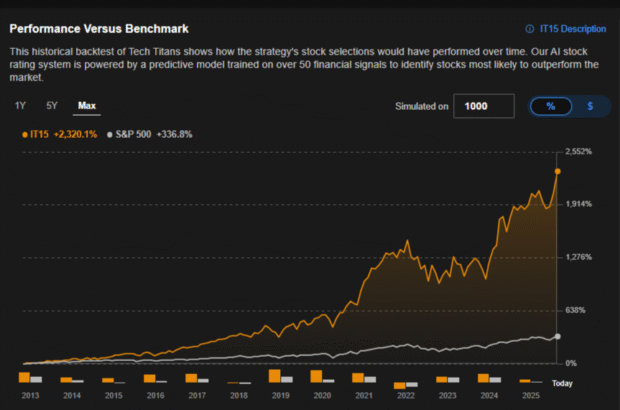Click the IT15 +2,320.1% legend label
The width and height of the screenshot is (620, 410).
(x=63, y=133)
